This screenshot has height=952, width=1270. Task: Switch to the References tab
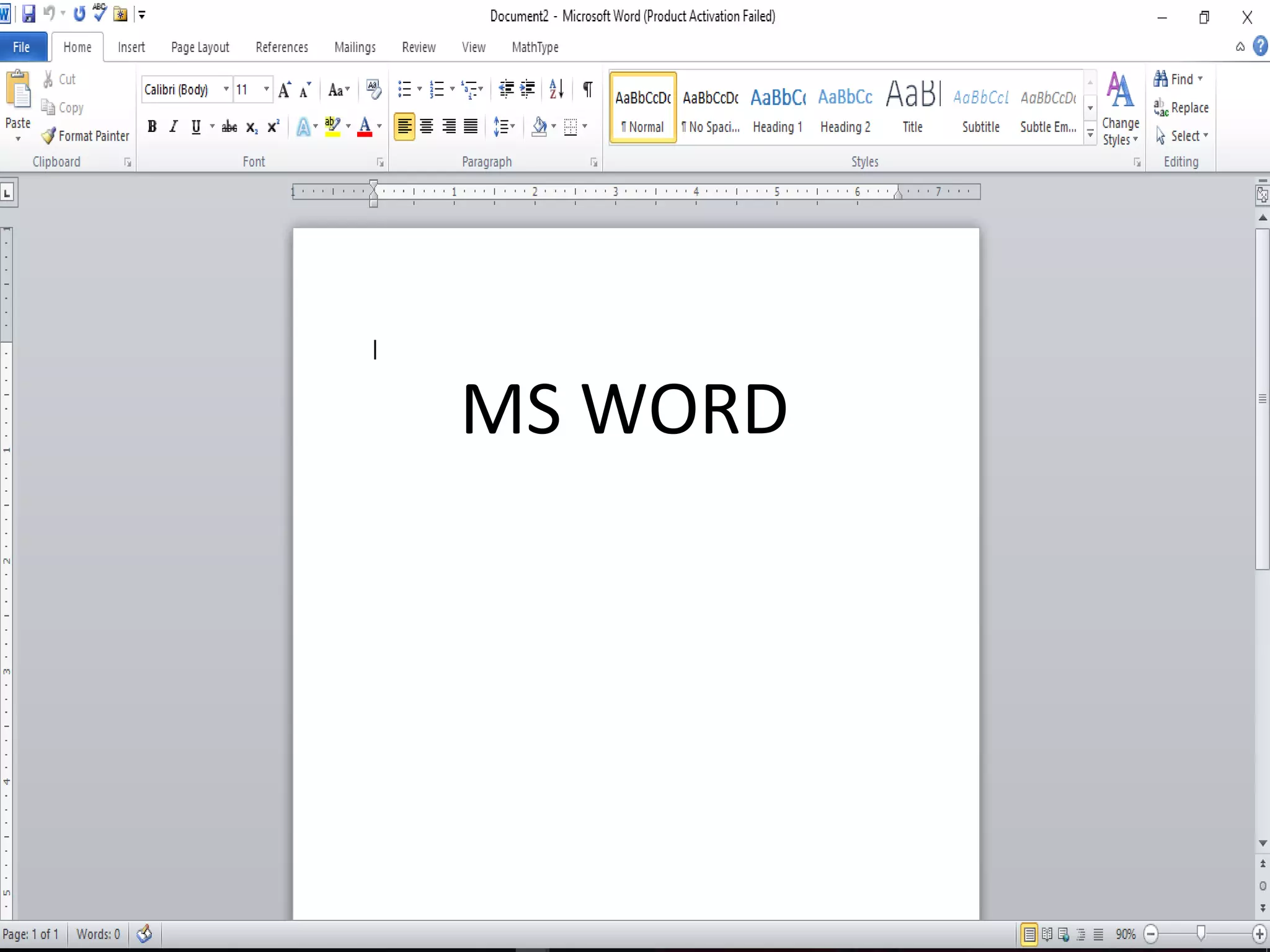tap(282, 47)
